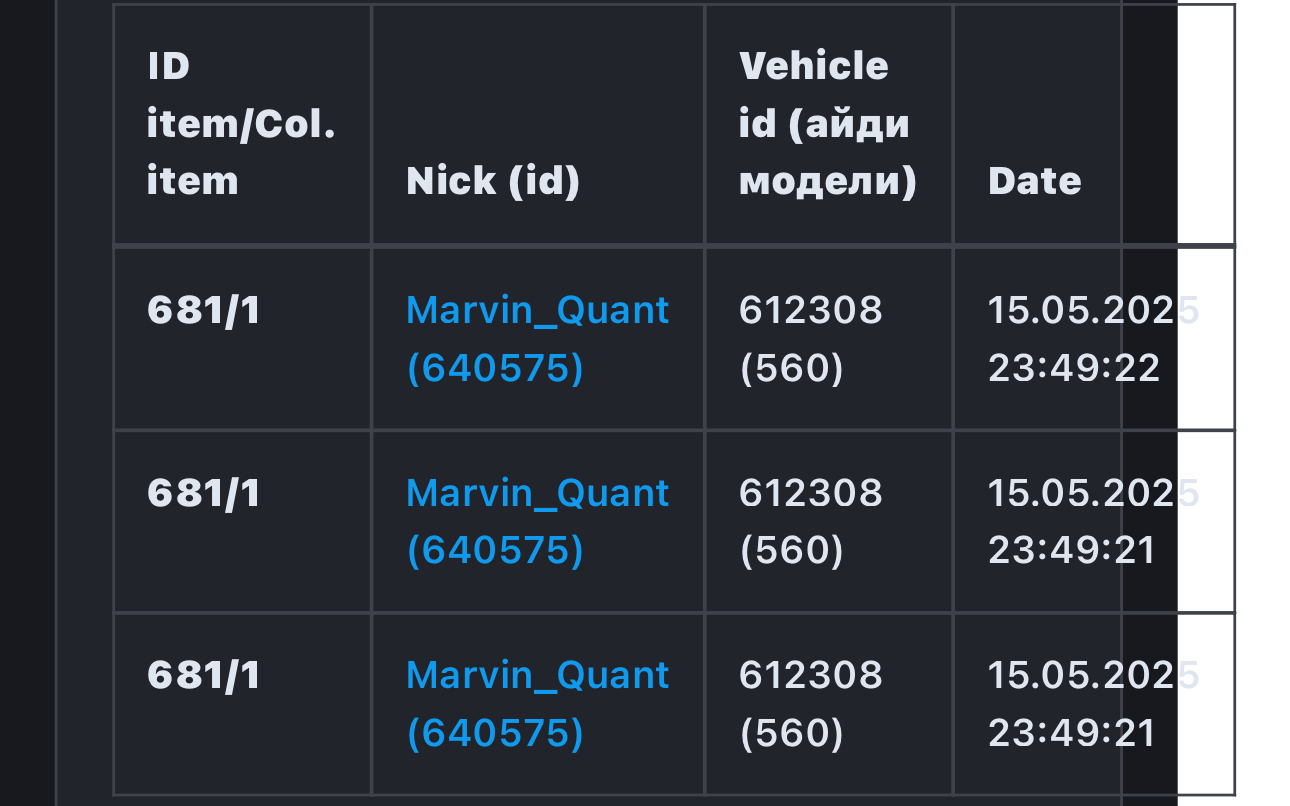Select the 681/1 cell in the third row
Screen dimensions: 1290x806
204,675
